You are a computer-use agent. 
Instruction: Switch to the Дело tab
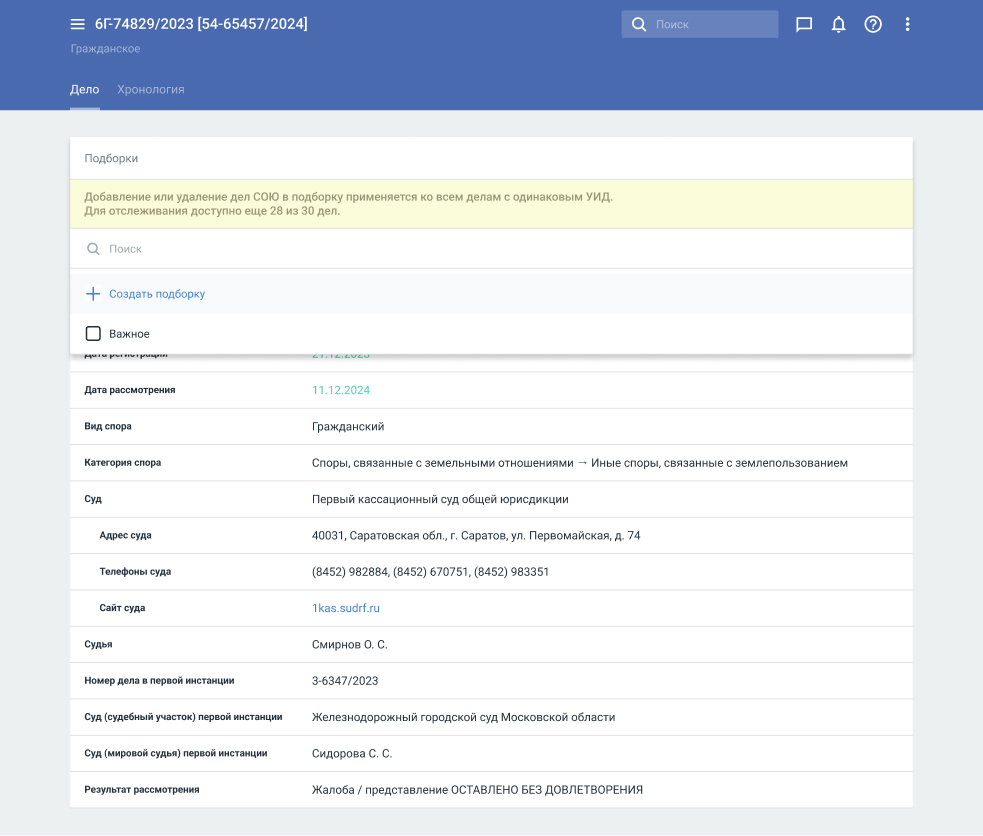pos(84,89)
